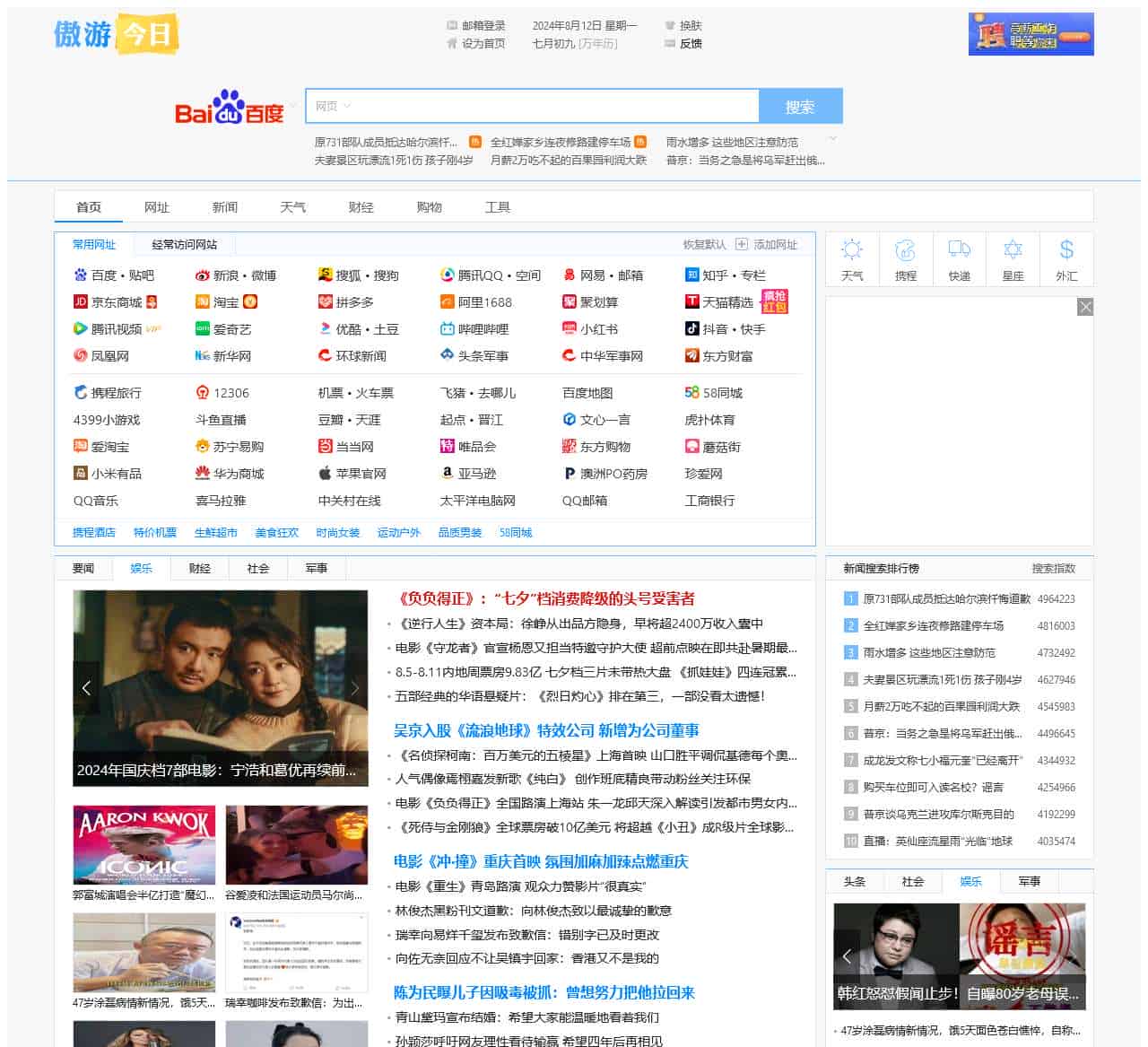1148x1047 pixels.
Task: Open the Aaron Kwok concert thumbnail
Action: (x=144, y=845)
